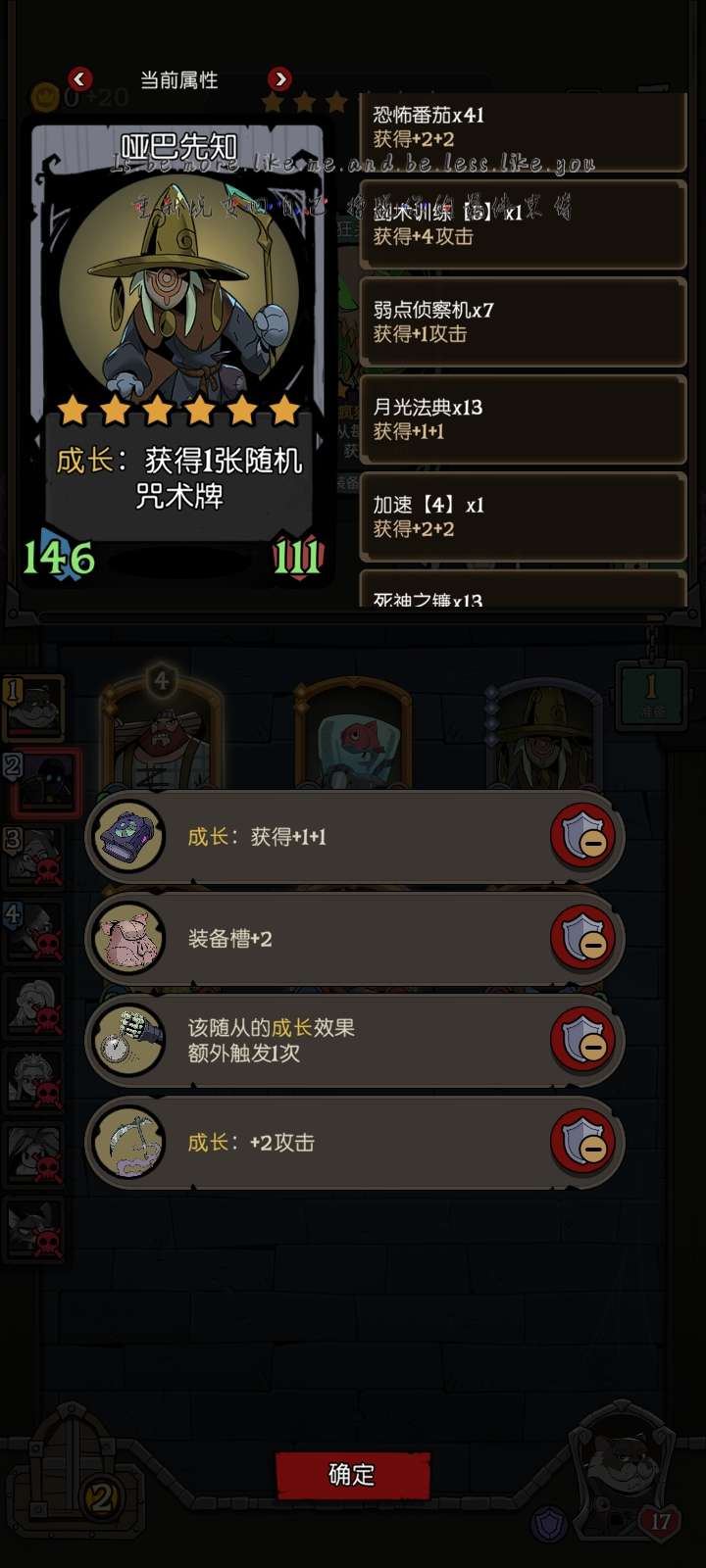Remove the +2攻击 equipment via shield button
Screen dimensions: 706x1568
tap(583, 1143)
